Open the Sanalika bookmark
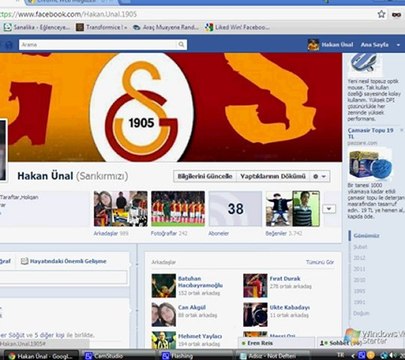405x360 pixels. click(37, 27)
